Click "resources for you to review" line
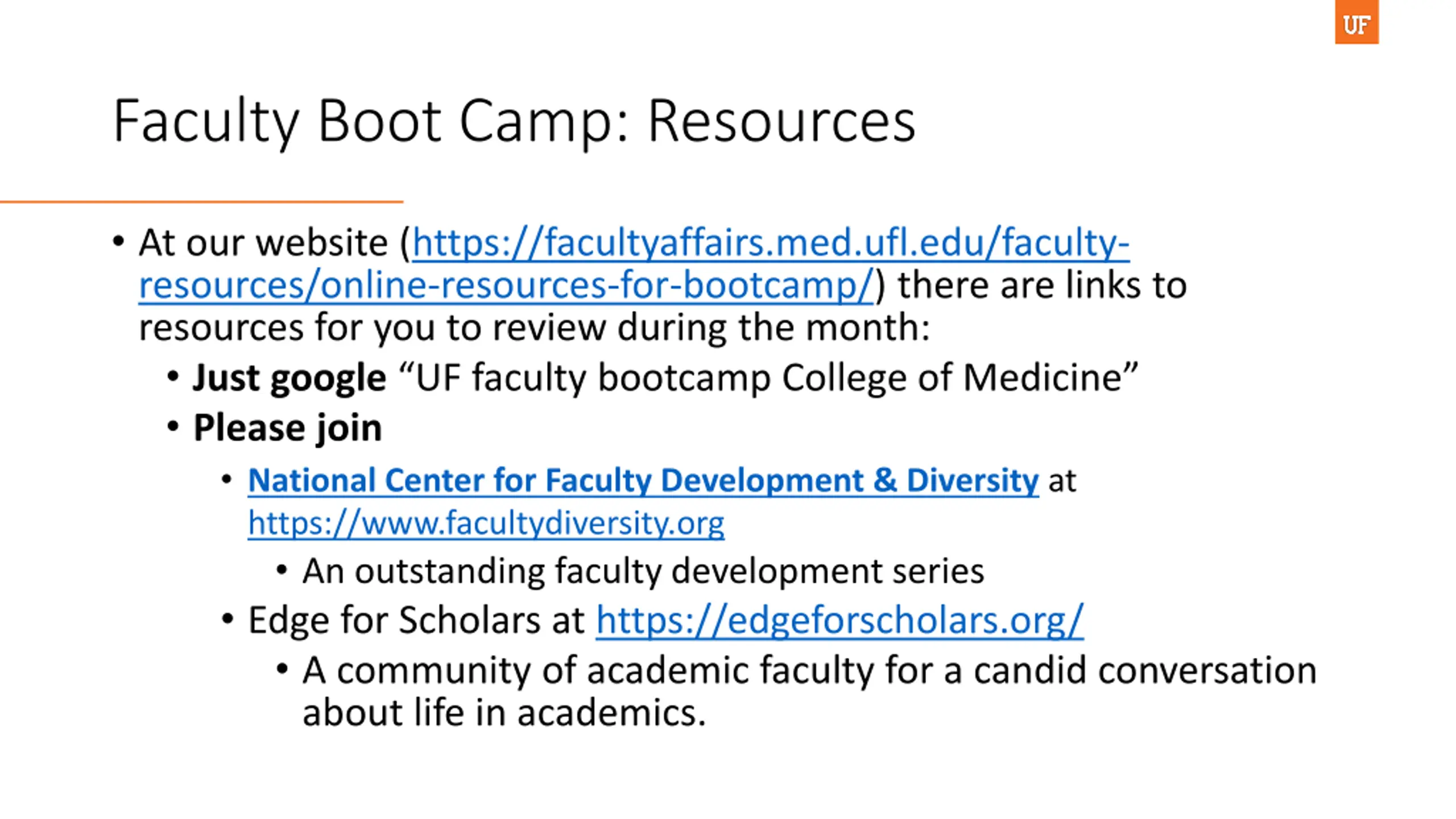Viewport: 1456px width, 819px height. (x=534, y=328)
